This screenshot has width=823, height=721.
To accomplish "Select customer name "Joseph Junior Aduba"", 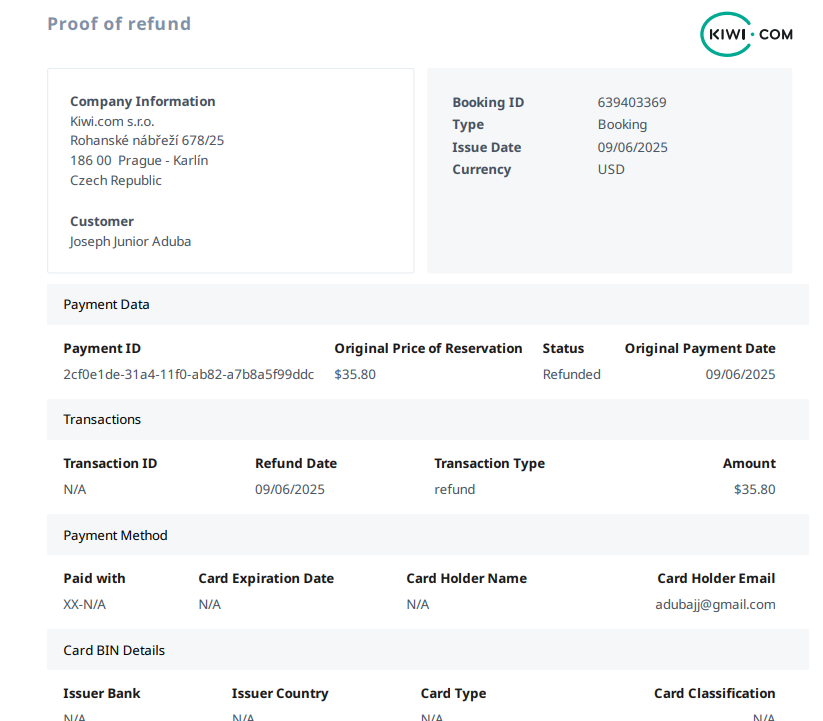I will click(130, 241).
